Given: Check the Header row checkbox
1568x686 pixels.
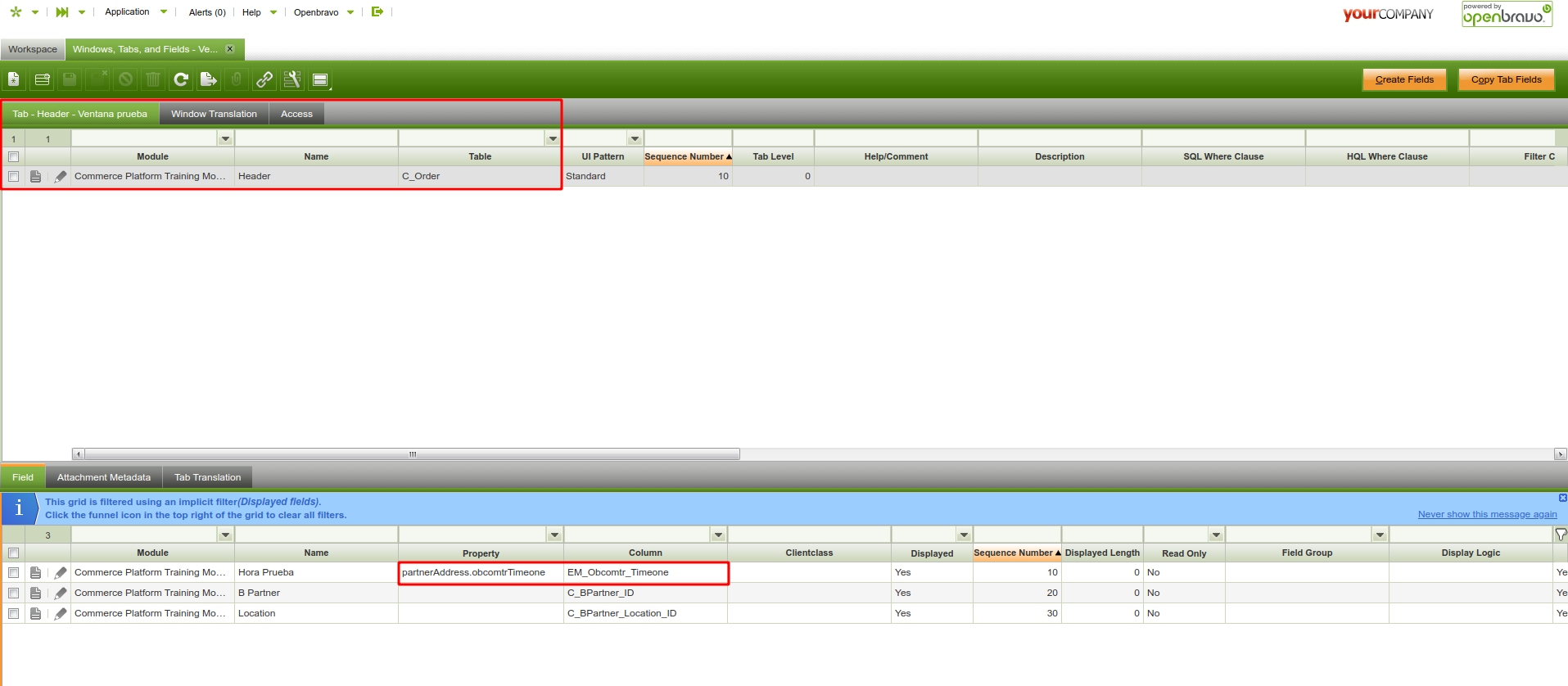Looking at the screenshot, I should [x=13, y=176].
